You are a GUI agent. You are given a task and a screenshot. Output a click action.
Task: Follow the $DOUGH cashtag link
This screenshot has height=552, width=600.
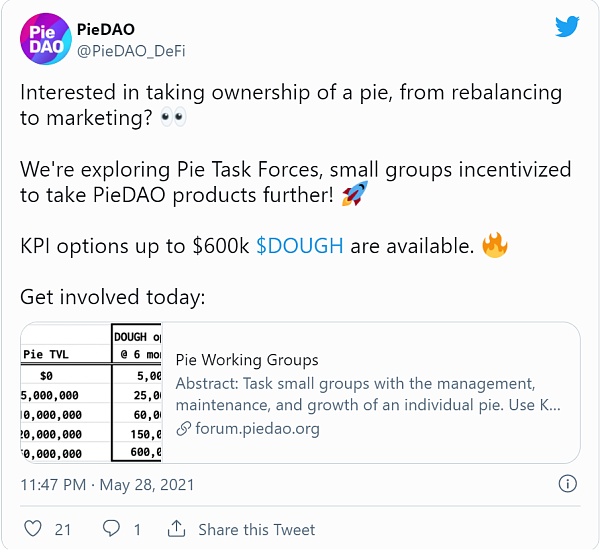pos(300,246)
